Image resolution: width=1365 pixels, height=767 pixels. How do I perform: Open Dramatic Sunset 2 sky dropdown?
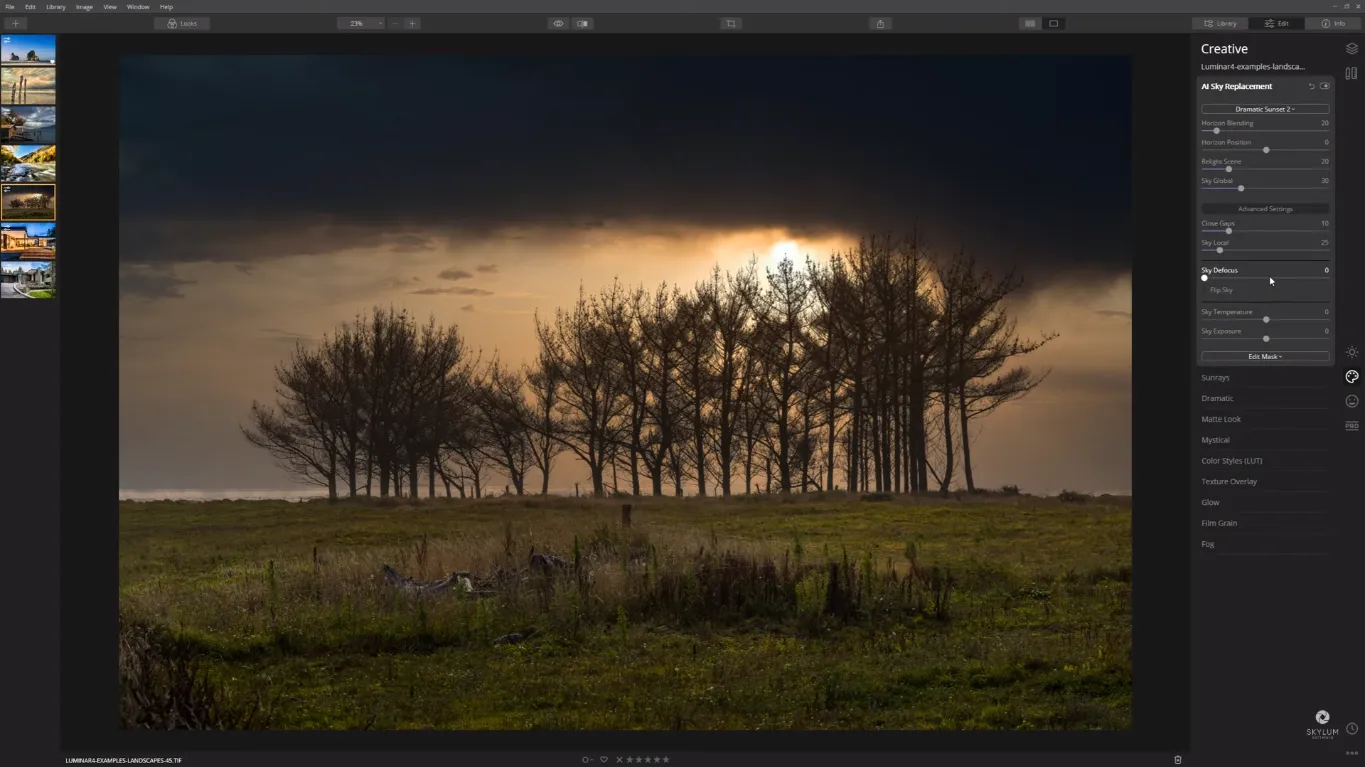pyautogui.click(x=1265, y=109)
